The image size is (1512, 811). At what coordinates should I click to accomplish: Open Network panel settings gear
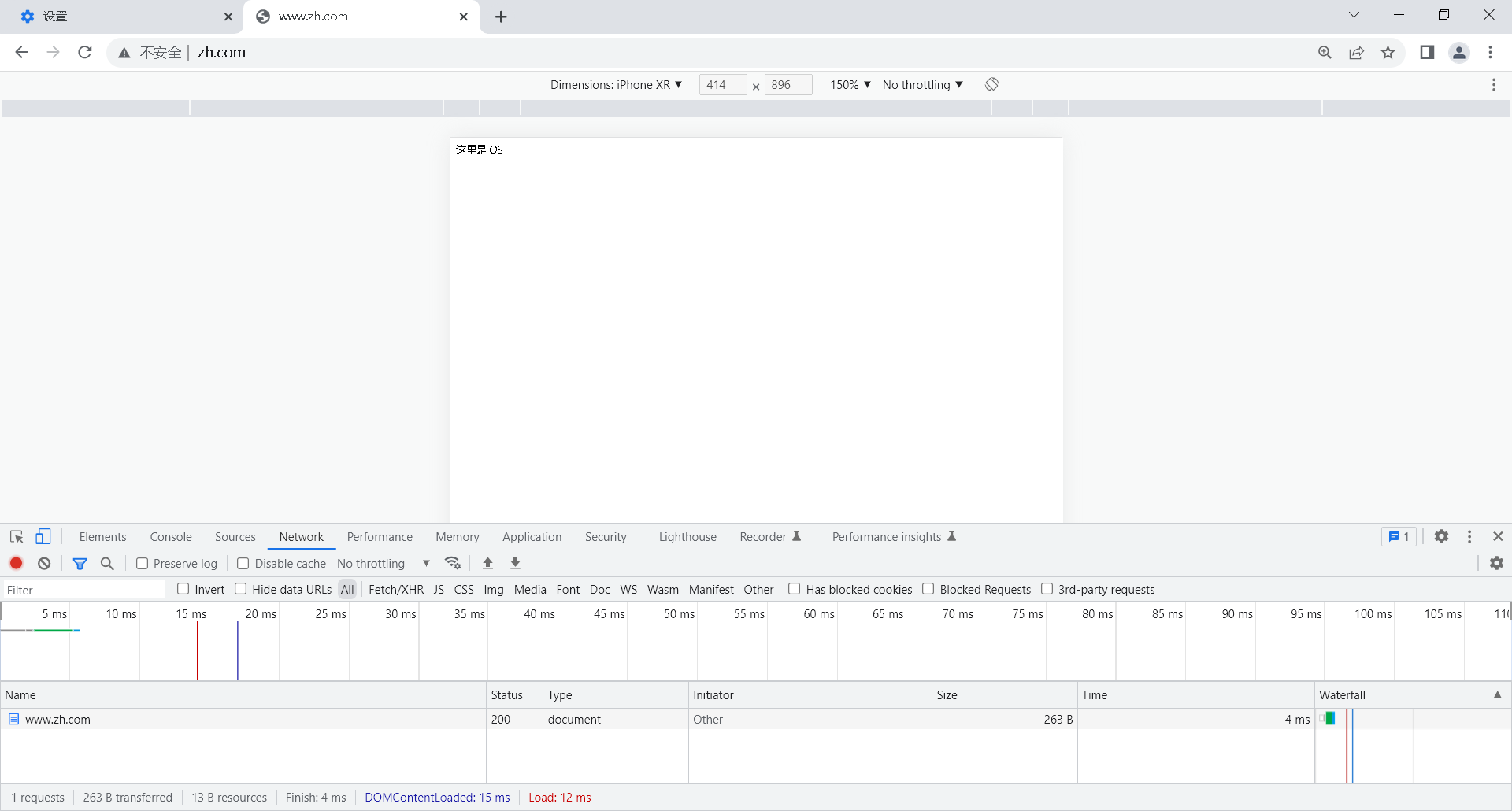click(x=1496, y=563)
